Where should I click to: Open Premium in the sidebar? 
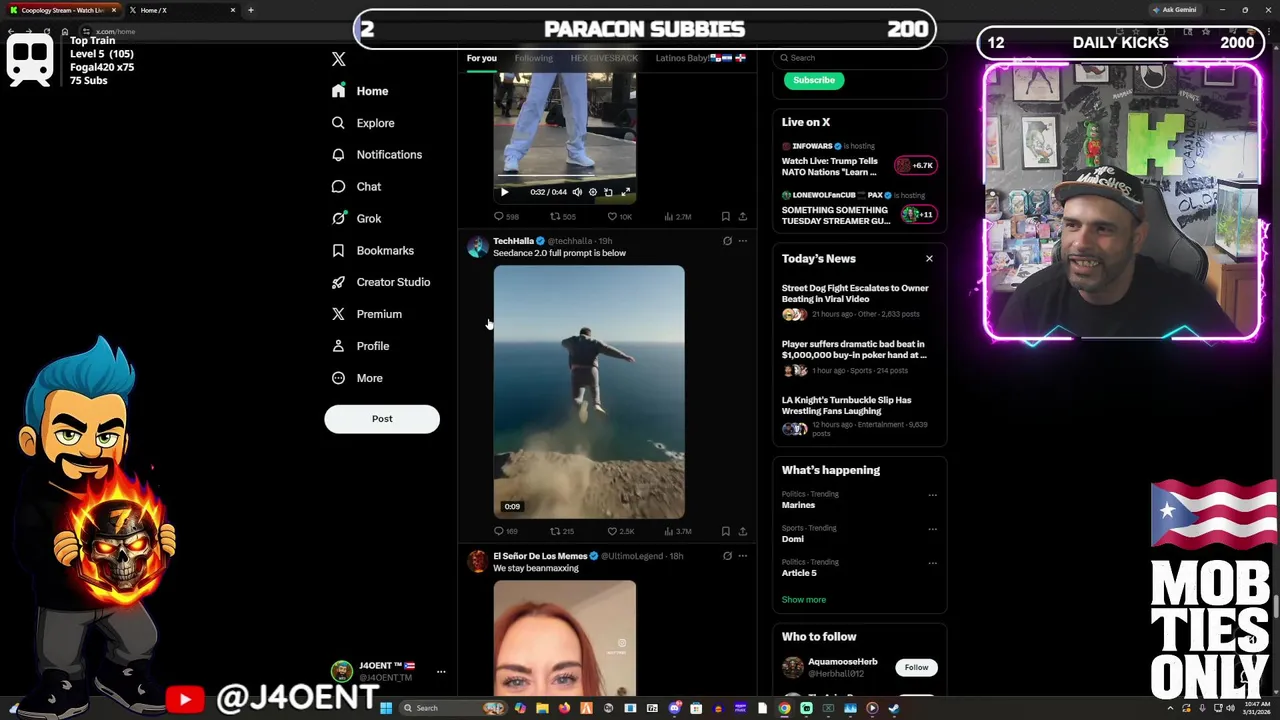pos(366,314)
